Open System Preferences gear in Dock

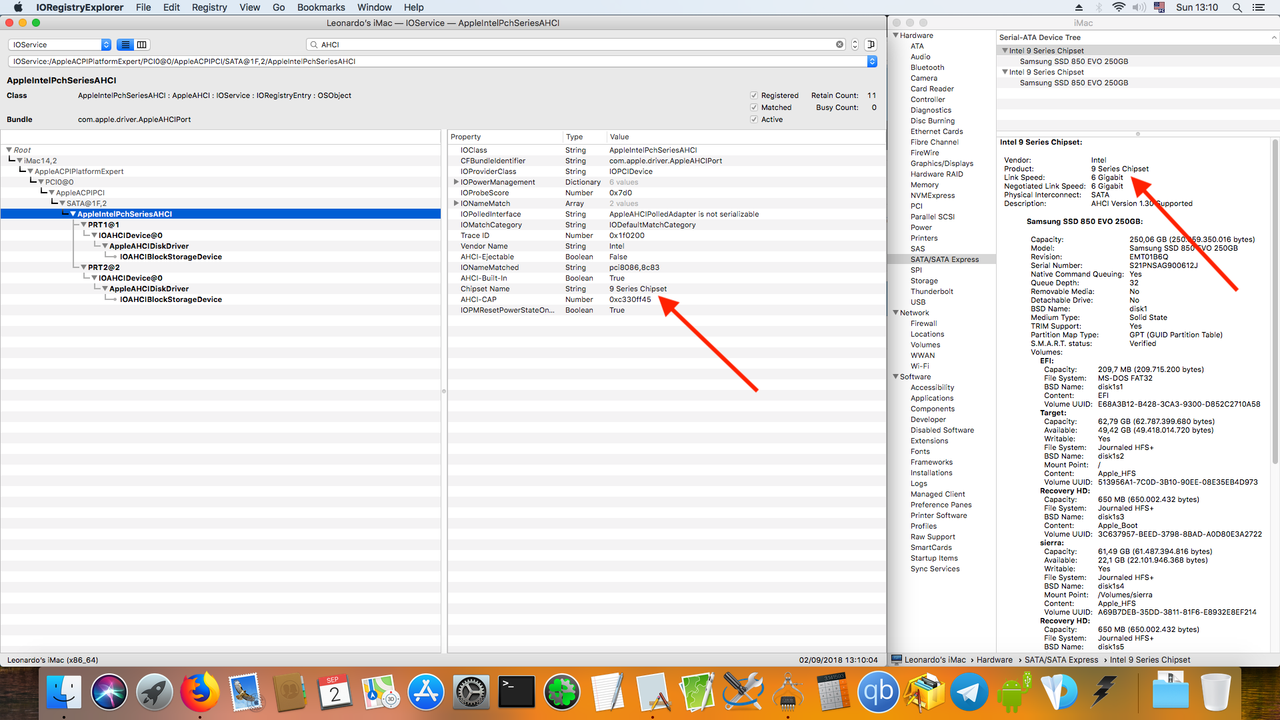[x=470, y=692]
